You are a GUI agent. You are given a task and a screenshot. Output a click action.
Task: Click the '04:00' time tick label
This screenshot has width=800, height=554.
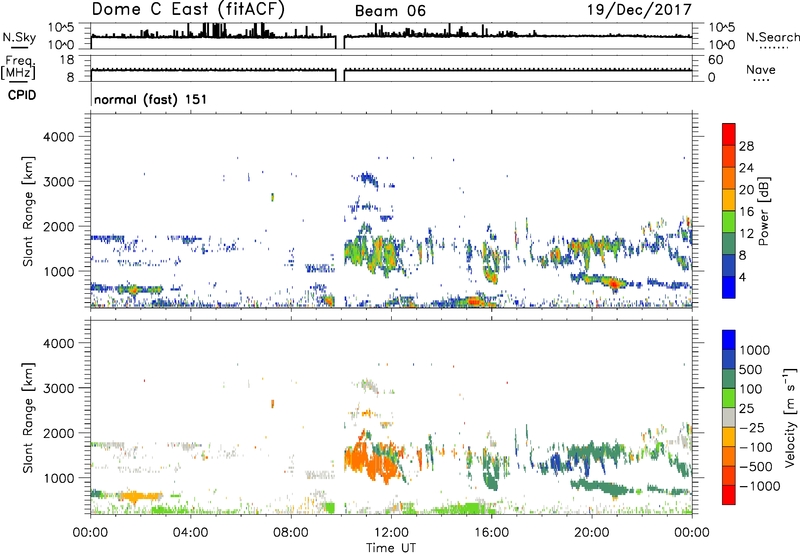(191, 533)
